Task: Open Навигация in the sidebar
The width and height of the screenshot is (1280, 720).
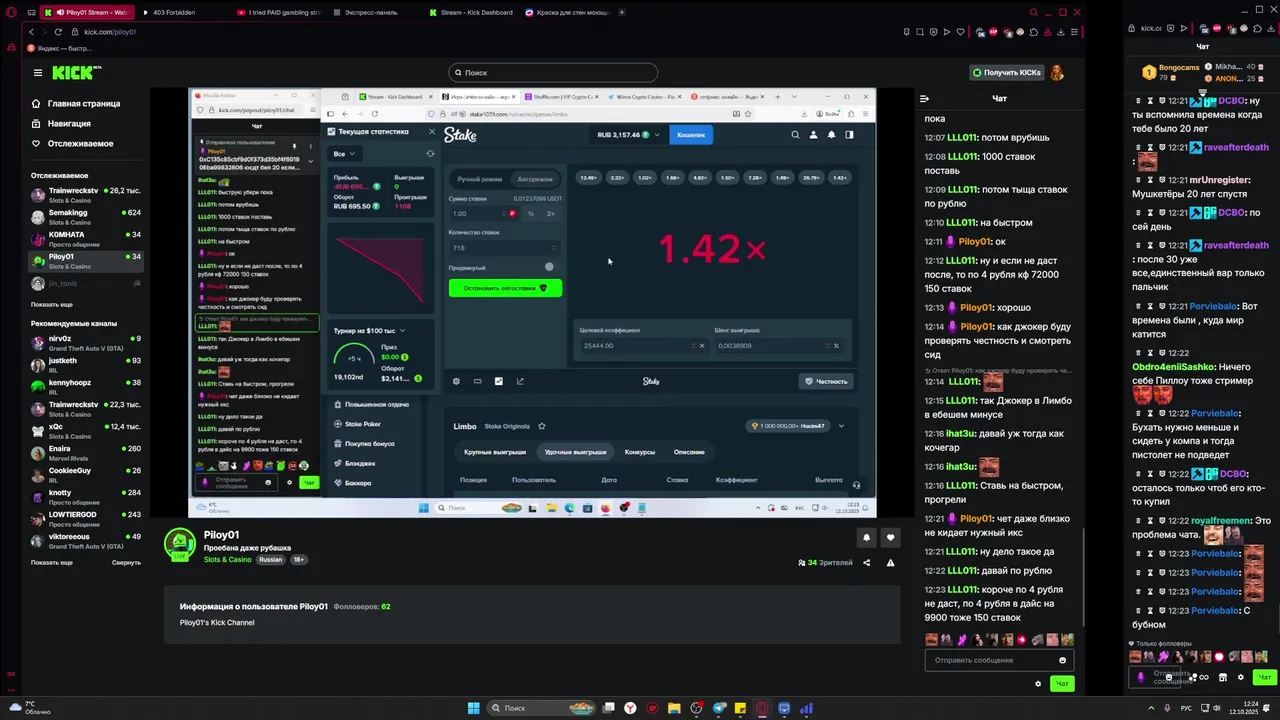Action: tap(61, 124)
